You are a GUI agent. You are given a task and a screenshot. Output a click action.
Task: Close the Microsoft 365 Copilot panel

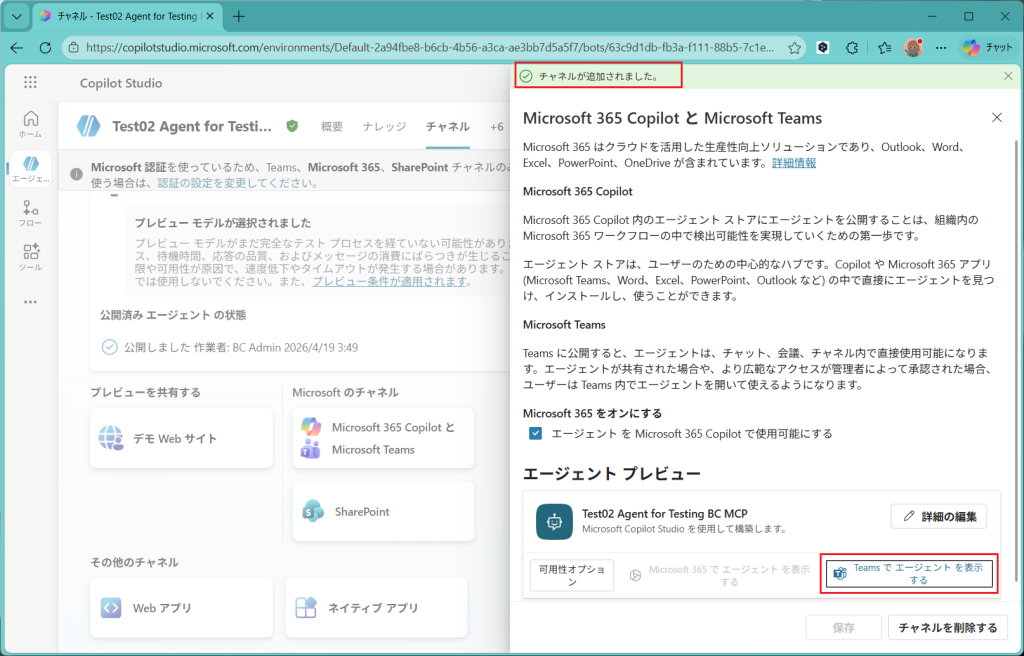(x=996, y=118)
